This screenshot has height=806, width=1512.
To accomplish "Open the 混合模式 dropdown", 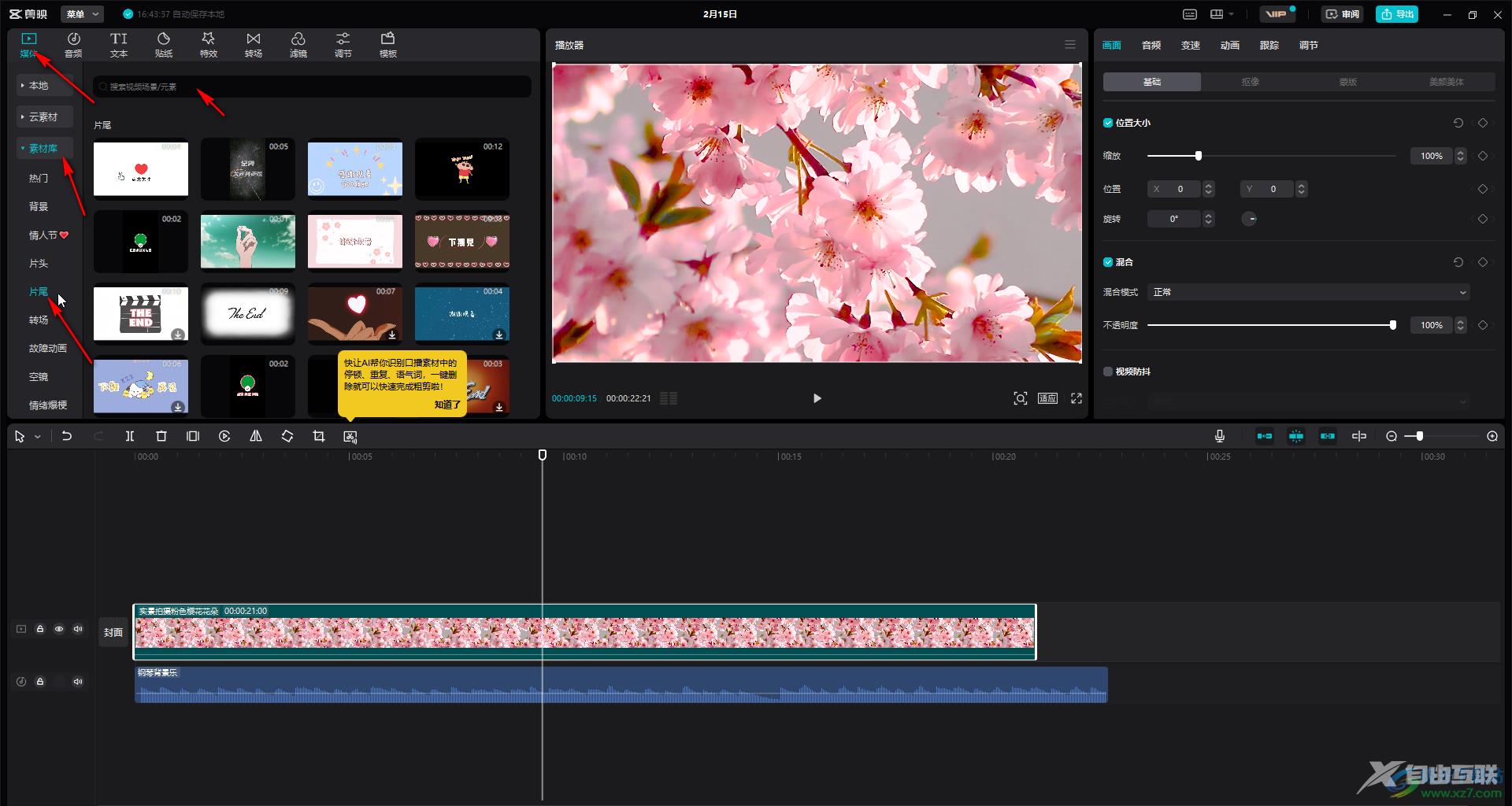I will pos(1308,292).
